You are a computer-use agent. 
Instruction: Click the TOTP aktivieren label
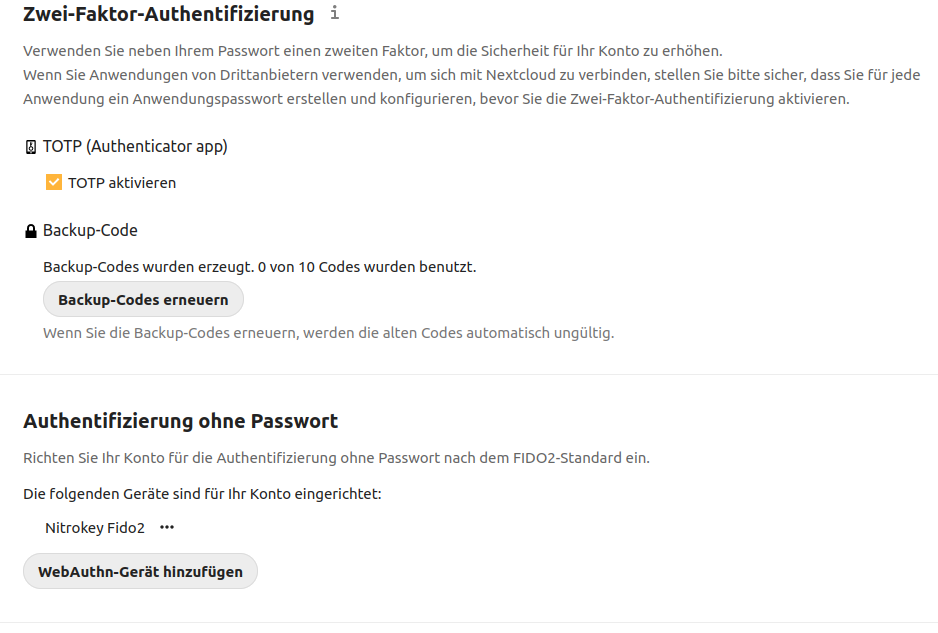pos(122,183)
